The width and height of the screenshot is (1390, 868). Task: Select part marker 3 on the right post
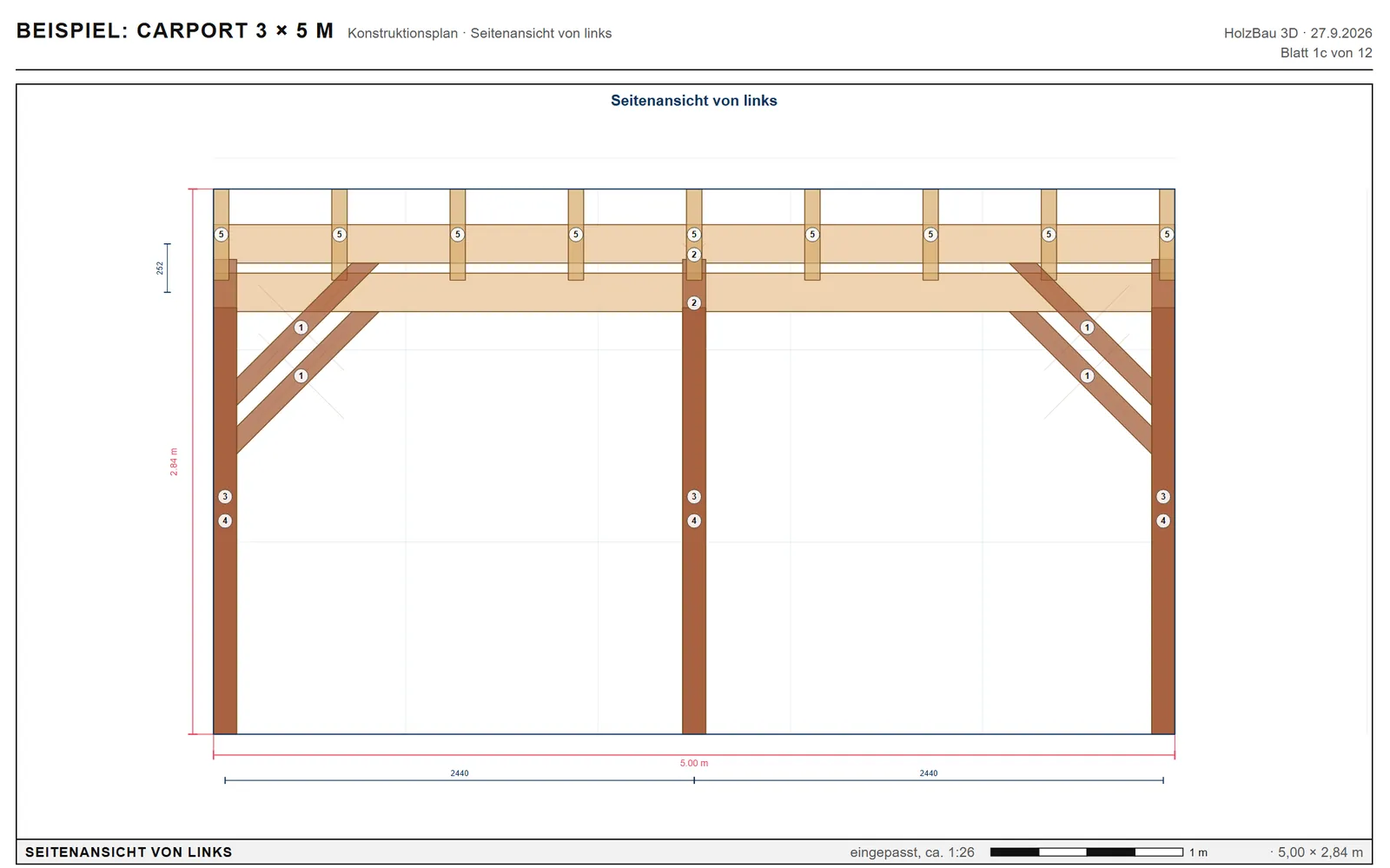pyautogui.click(x=1163, y=497)
